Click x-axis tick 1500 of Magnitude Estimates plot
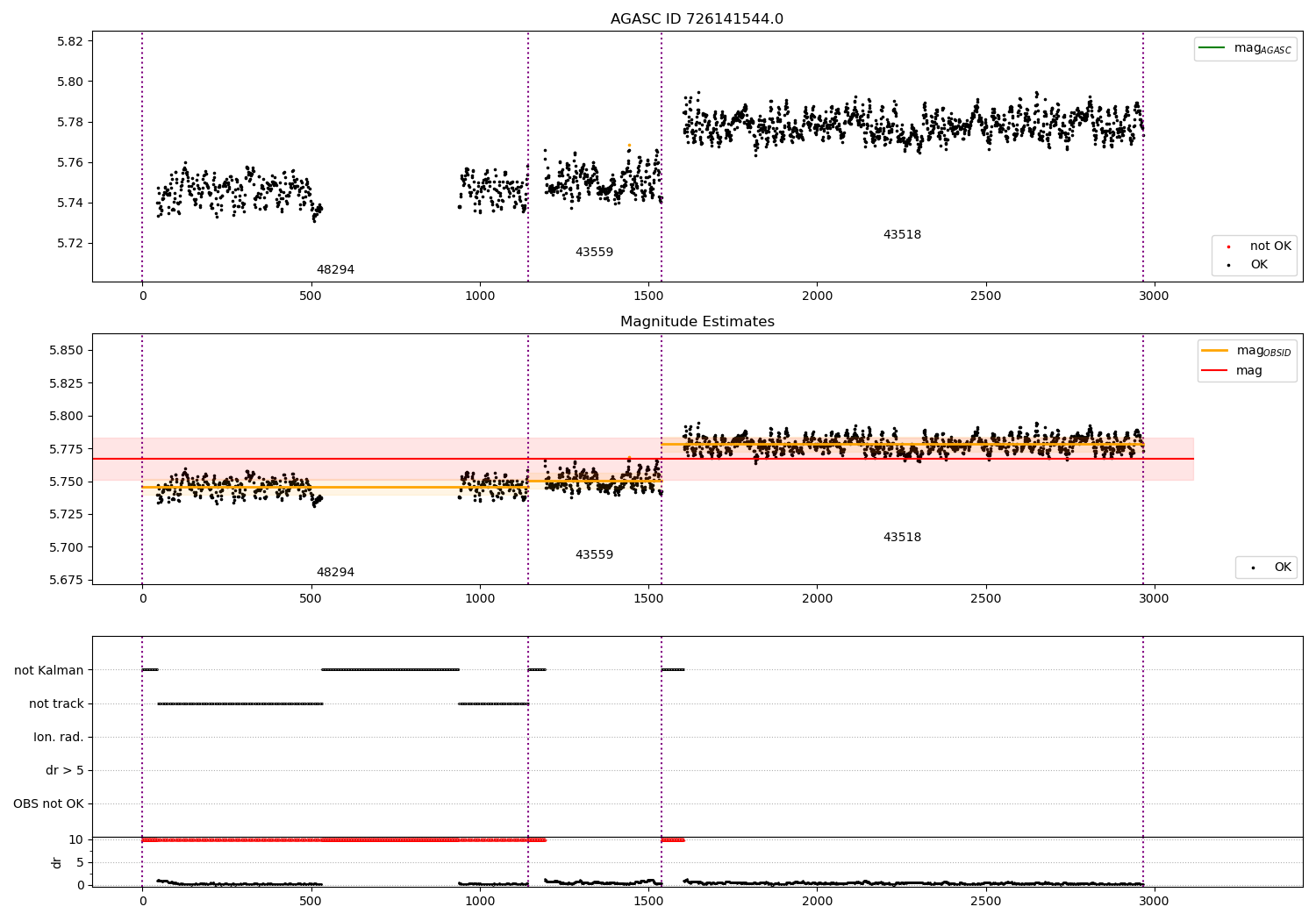Viewport: 1316px width, 921px height. [x=648, y=598]
